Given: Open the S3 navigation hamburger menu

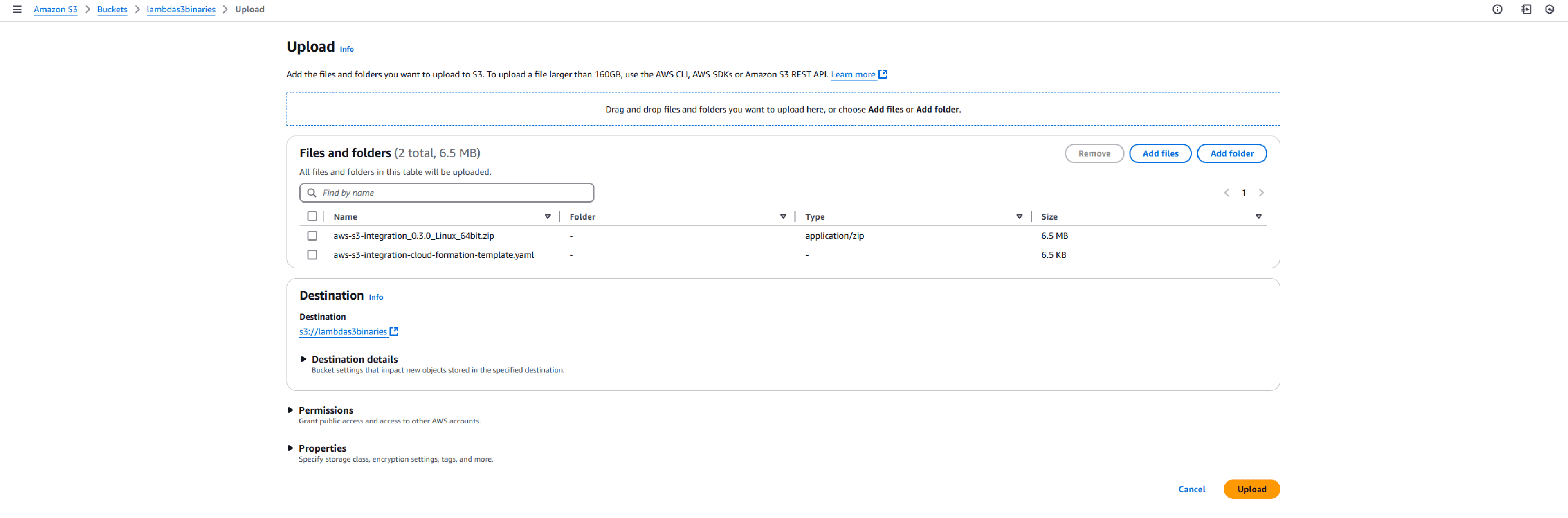Looking at the screenshot, I should 16,9.
